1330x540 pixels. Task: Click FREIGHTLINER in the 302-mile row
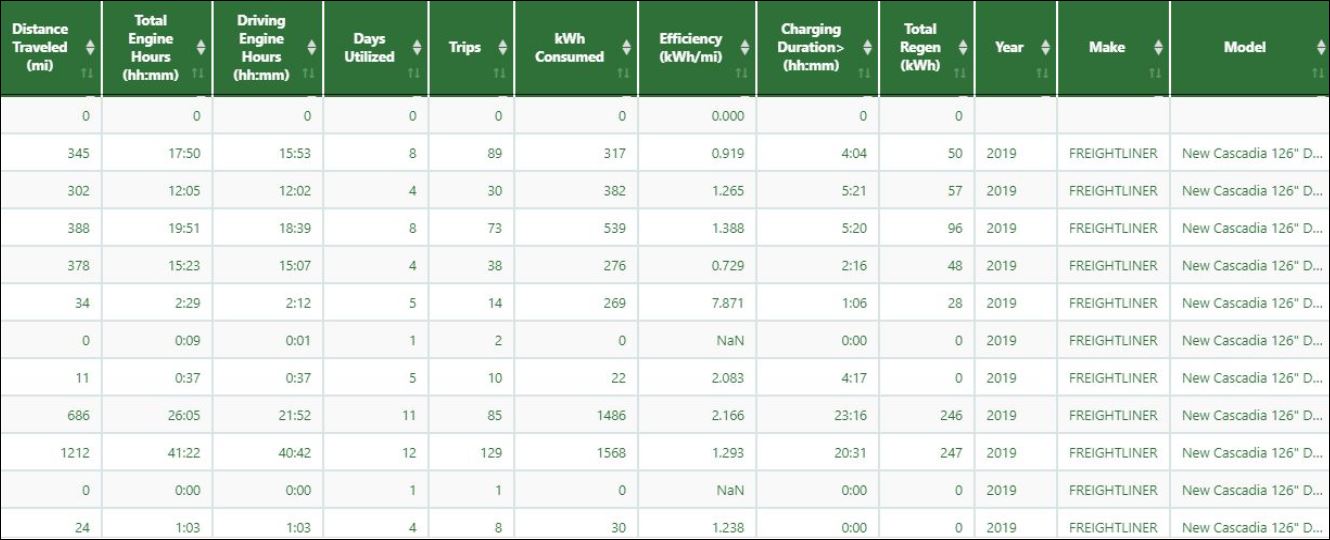(1113, 190)
